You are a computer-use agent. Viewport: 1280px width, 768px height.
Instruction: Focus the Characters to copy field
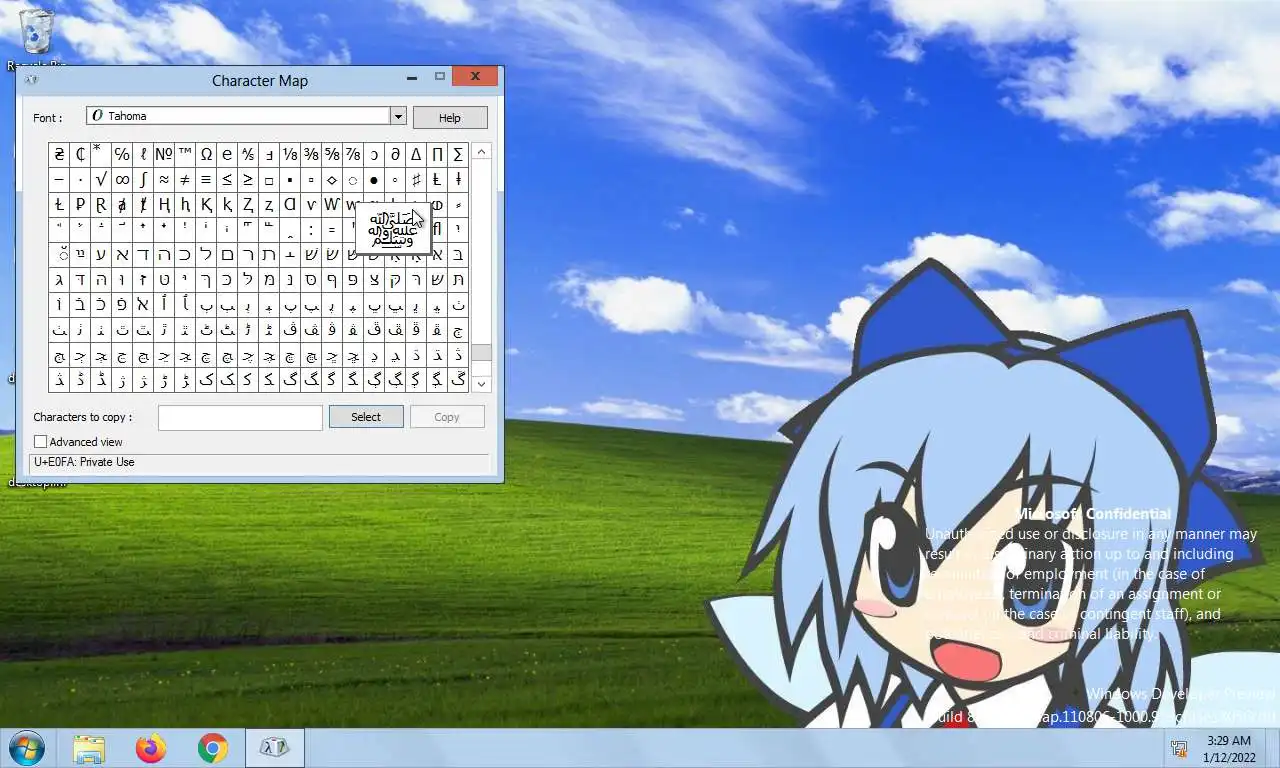click(x=240, y=417)
